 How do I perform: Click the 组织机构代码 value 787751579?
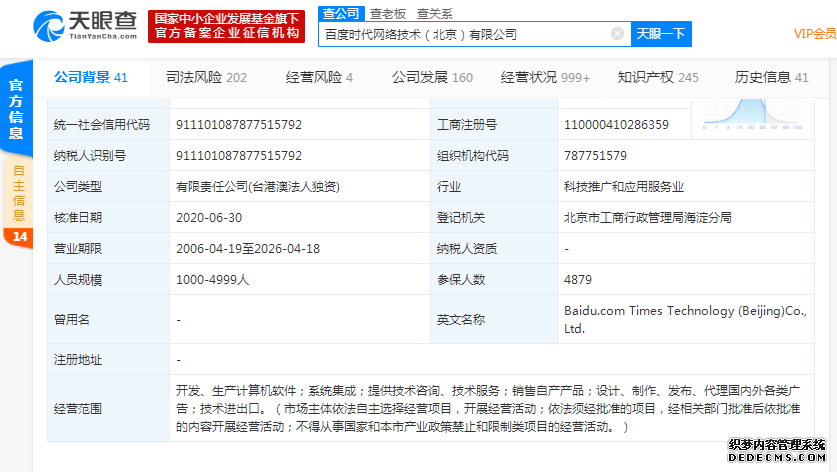pos(595,156)
